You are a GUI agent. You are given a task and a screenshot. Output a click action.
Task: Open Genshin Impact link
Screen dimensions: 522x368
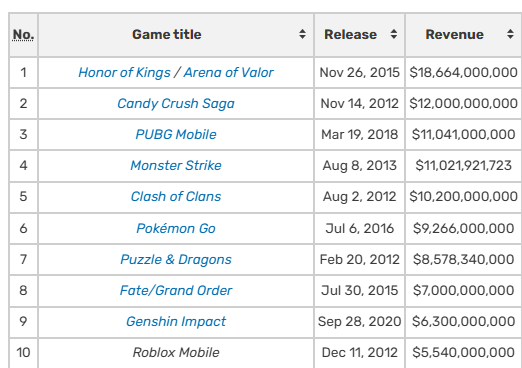pos(176,322)
